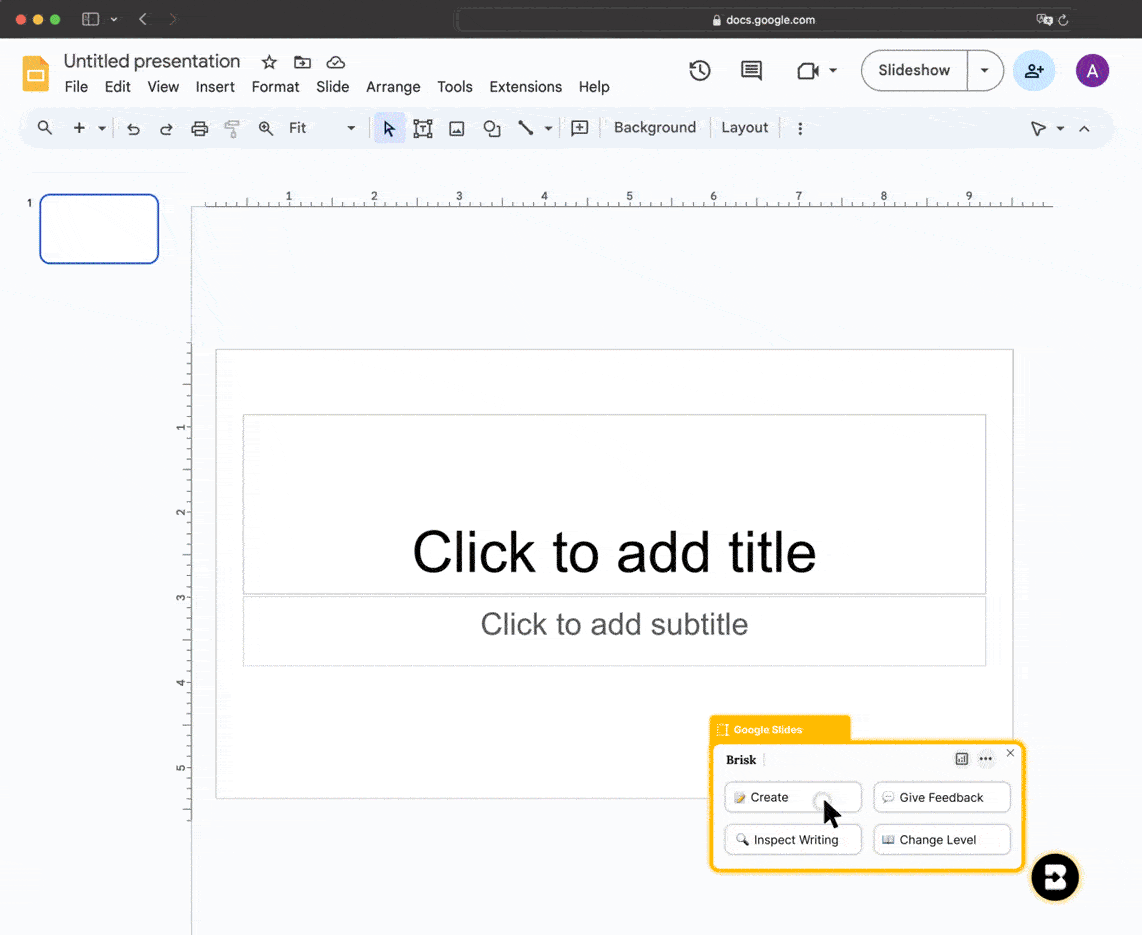Select the text box tool

click(423, 129)
